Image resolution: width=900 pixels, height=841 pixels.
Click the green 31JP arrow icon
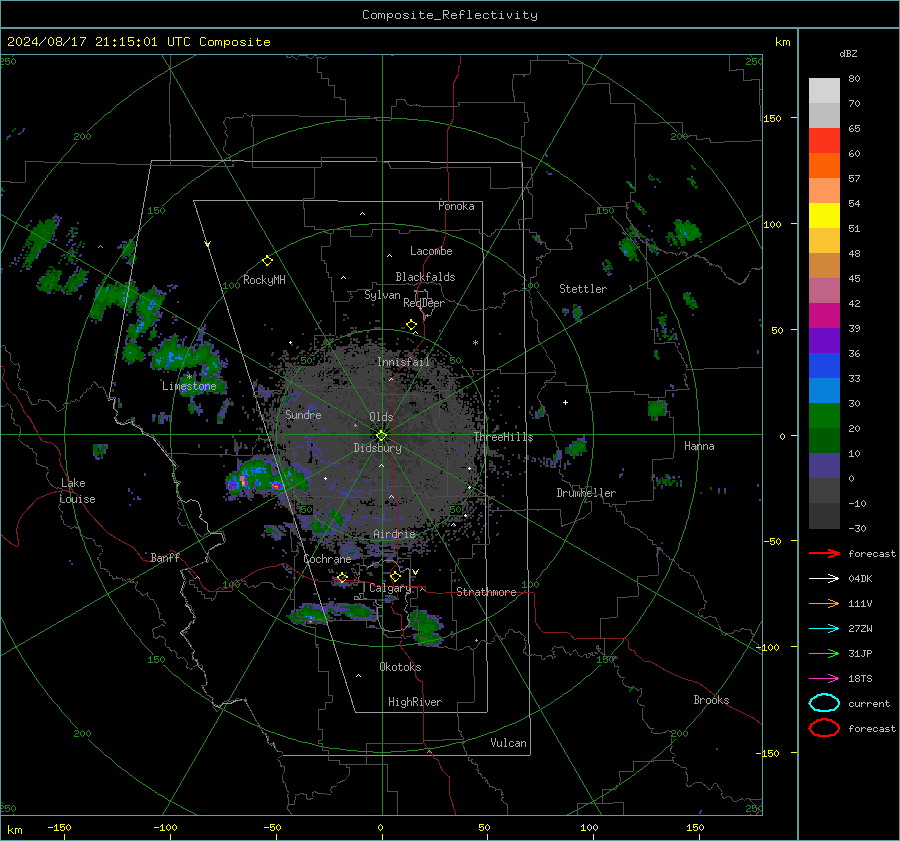tap(824, 653)
